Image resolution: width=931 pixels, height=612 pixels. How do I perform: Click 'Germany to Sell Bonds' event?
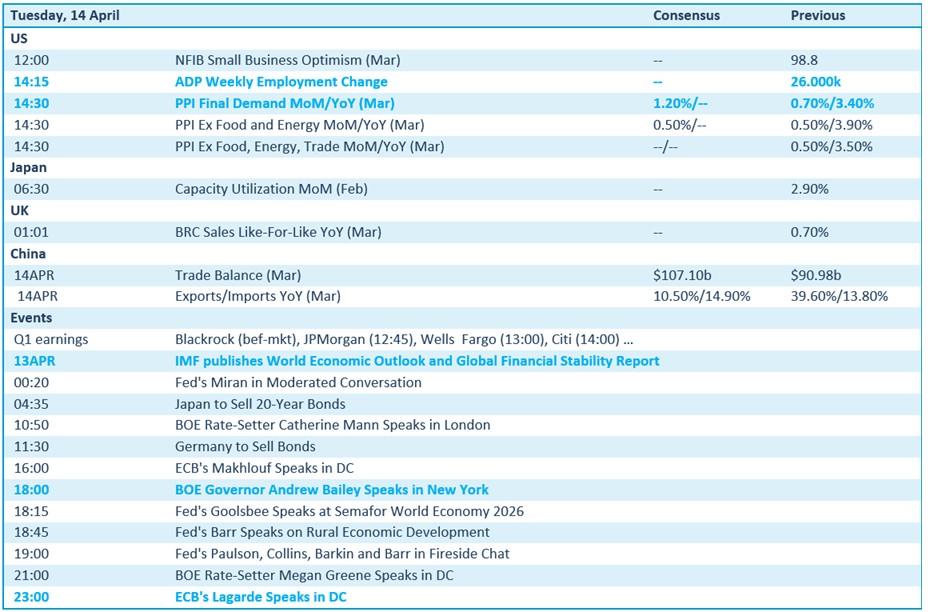(245, 447)
